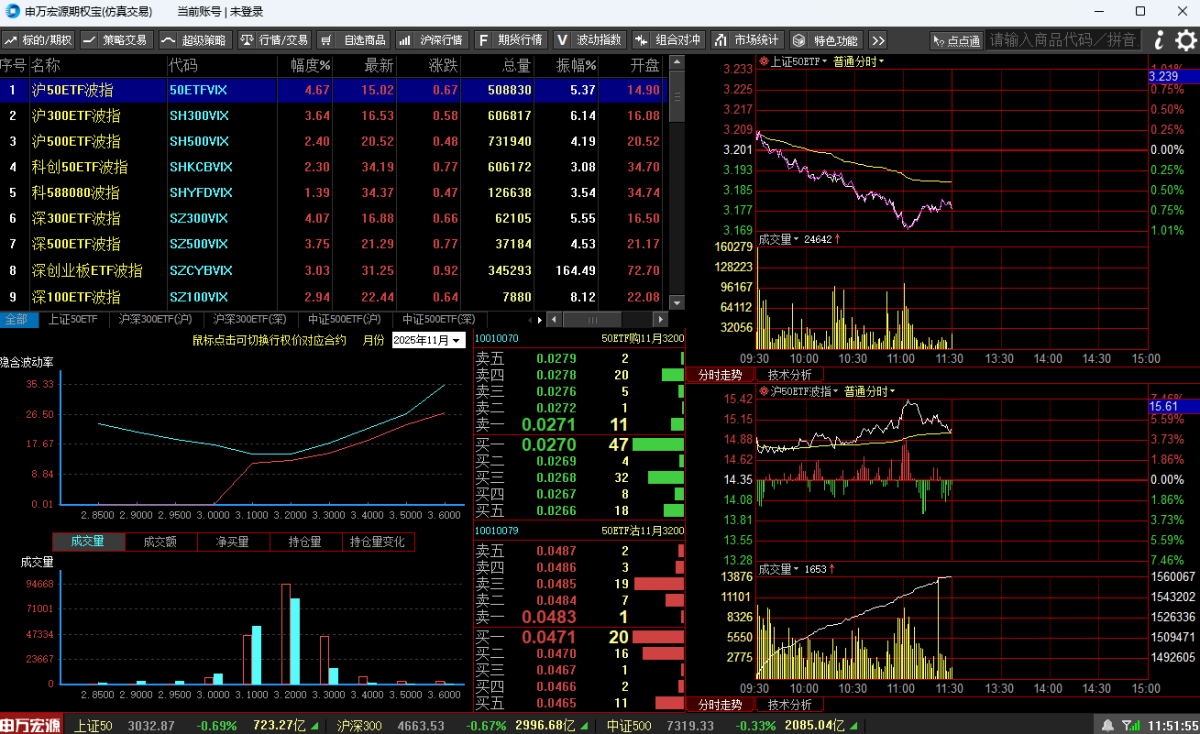Open 期货行情 futures quotes toolbar icon
This screenshot has height=734, width=1200.
click(510, 40)
